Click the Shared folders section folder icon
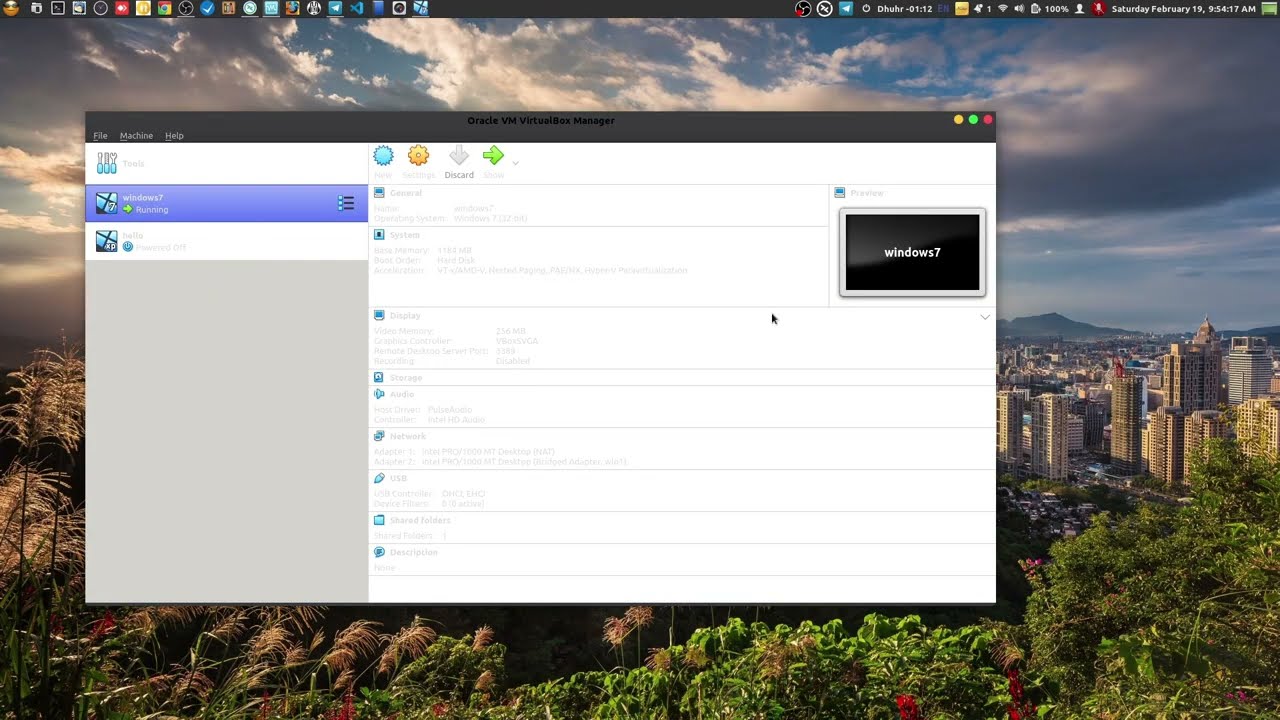Screen dimensions: 1280x720 (x=379, y=520)
